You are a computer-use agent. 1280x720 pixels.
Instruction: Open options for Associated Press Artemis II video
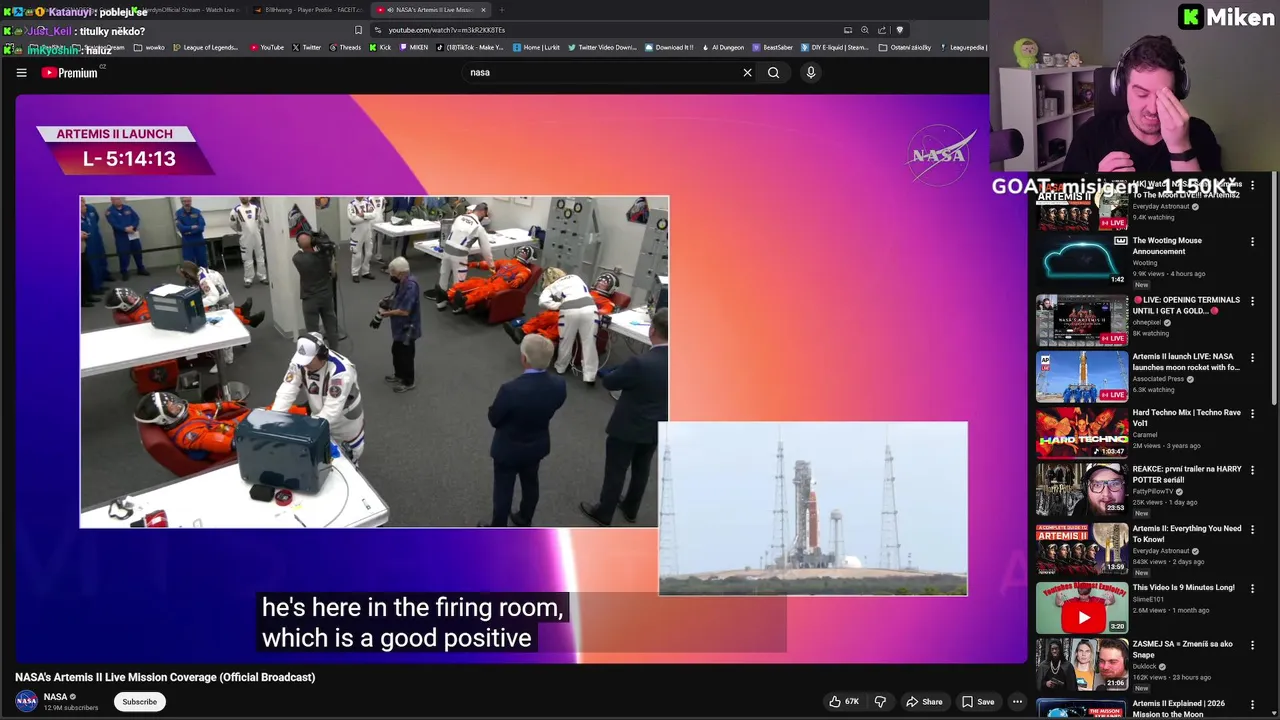pos(1252,357)
